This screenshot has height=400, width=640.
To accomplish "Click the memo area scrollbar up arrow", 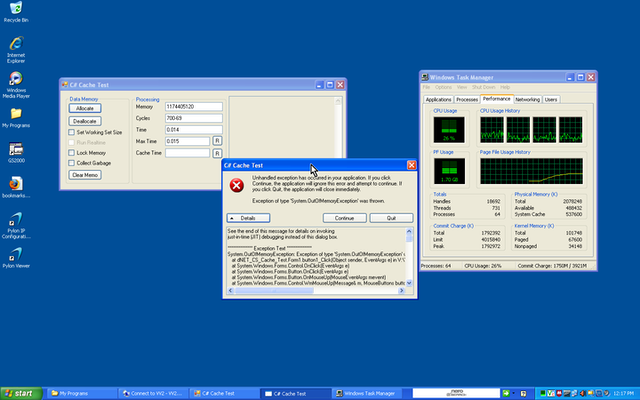I will [x=338, y=101].
